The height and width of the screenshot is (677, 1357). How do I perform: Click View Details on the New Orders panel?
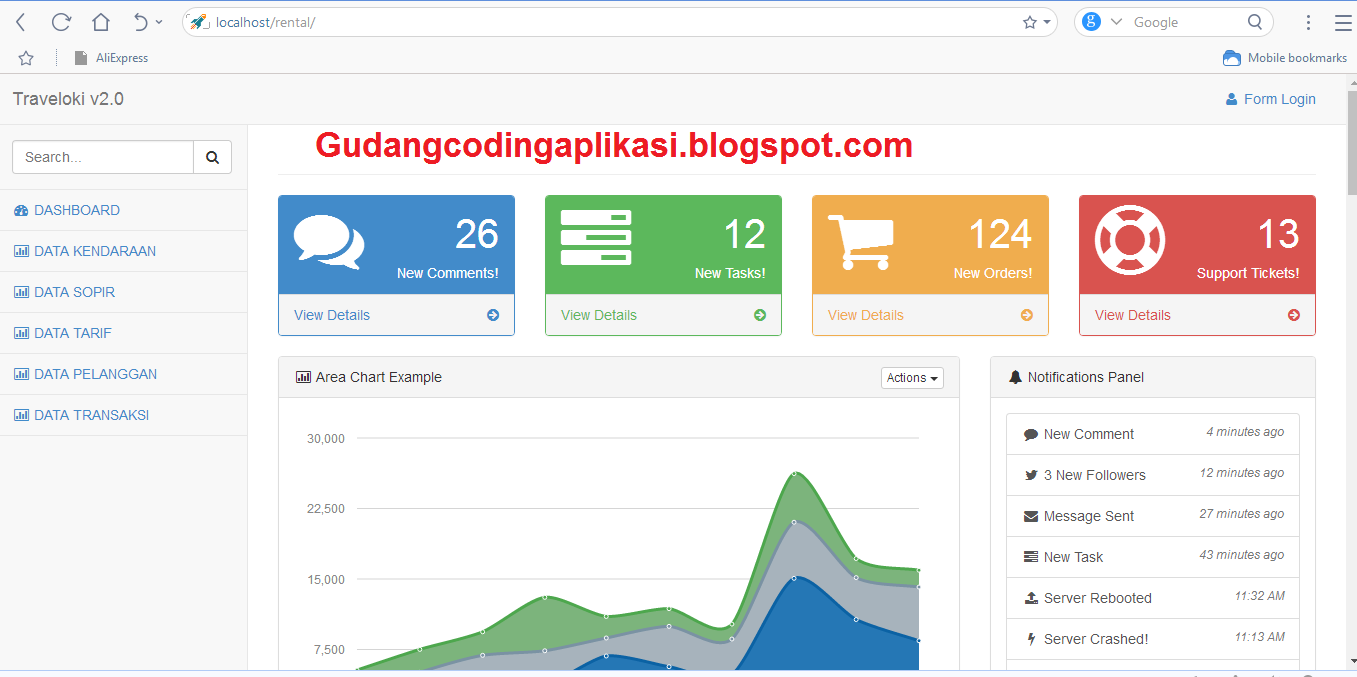pos(864,315)
